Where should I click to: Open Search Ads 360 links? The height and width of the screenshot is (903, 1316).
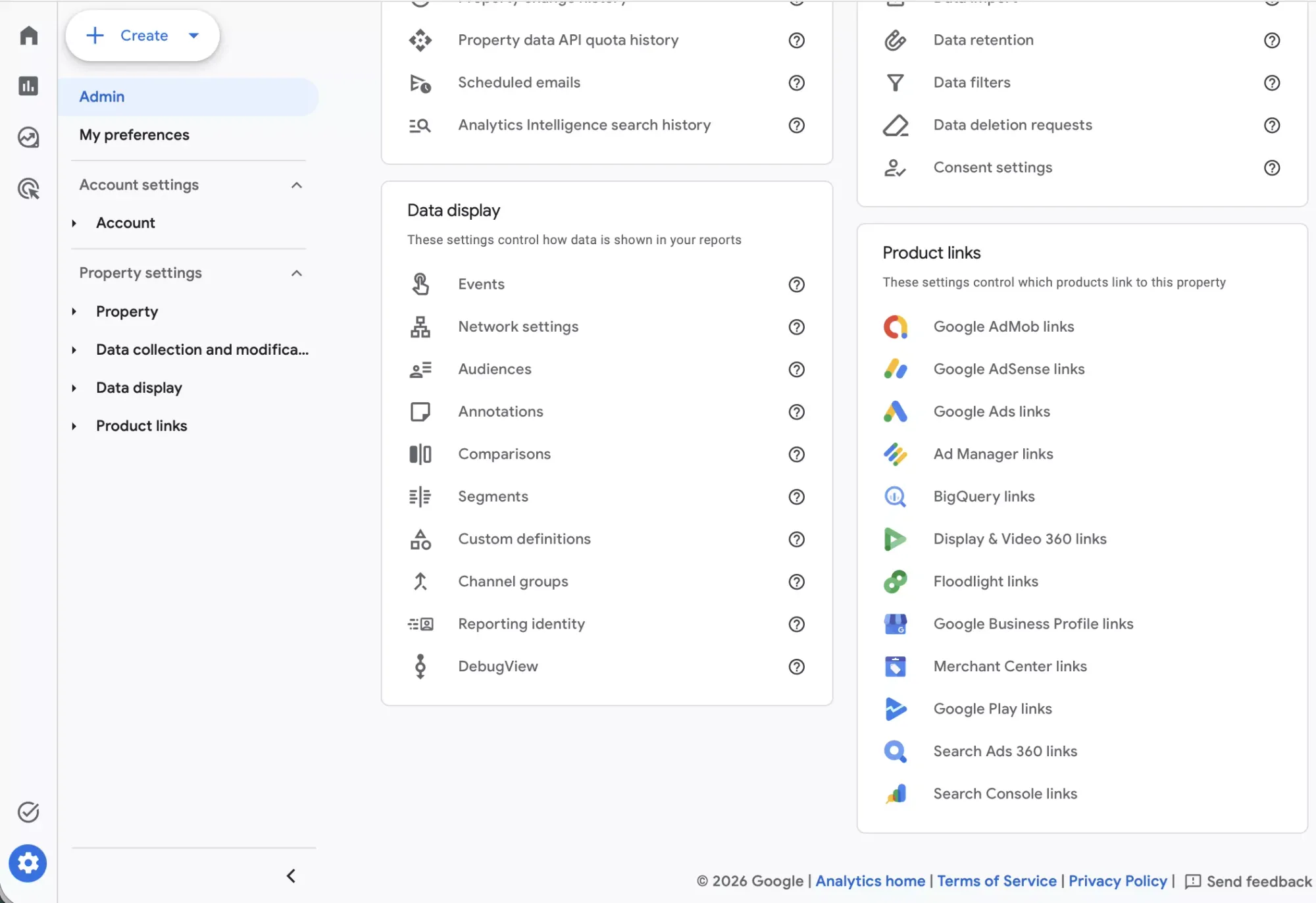[x=1005, y=752]
